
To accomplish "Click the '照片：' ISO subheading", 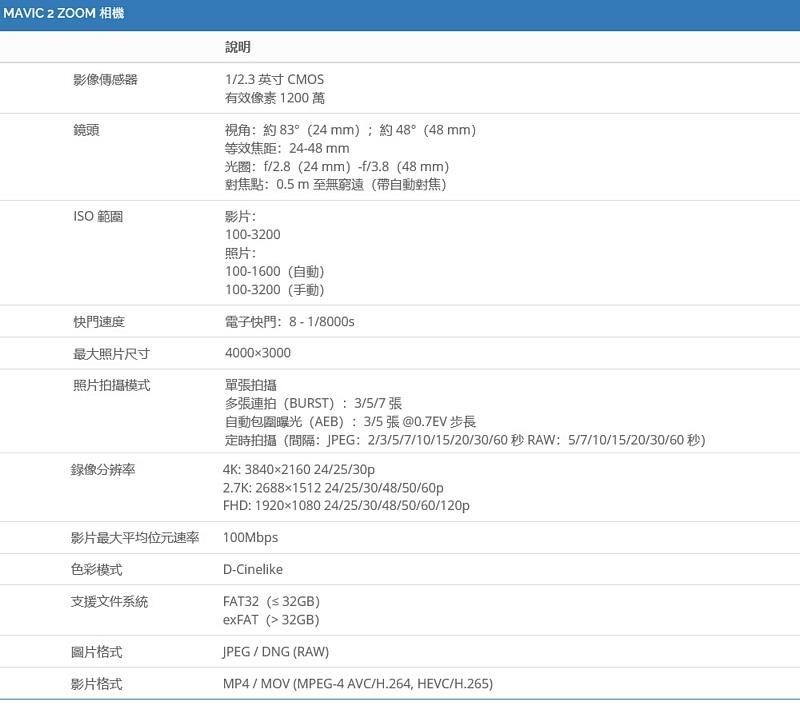I will click(x=240, y=253).
